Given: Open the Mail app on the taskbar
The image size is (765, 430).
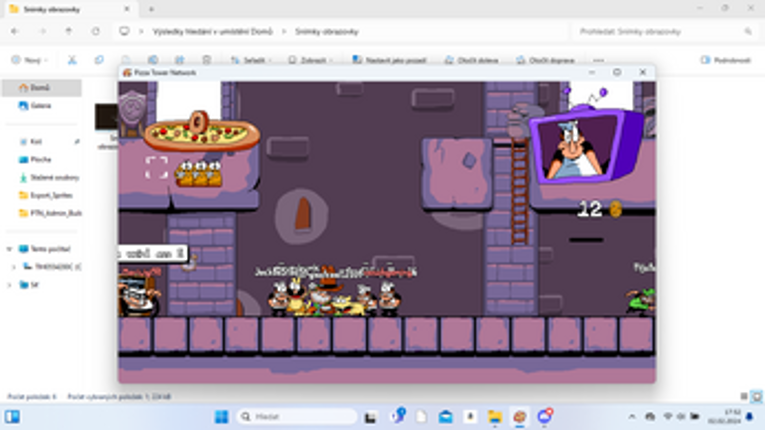Looking at the screenshot, I should (x=445, y=416).
